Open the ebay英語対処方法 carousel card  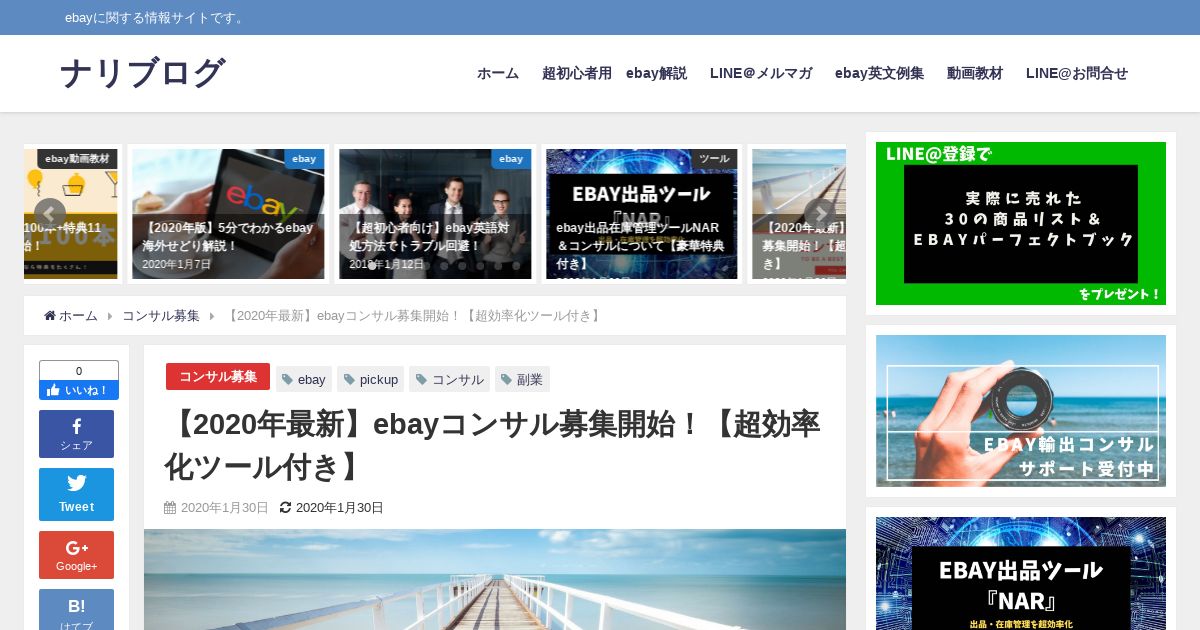pyautogui.click(x=435, y=214)
